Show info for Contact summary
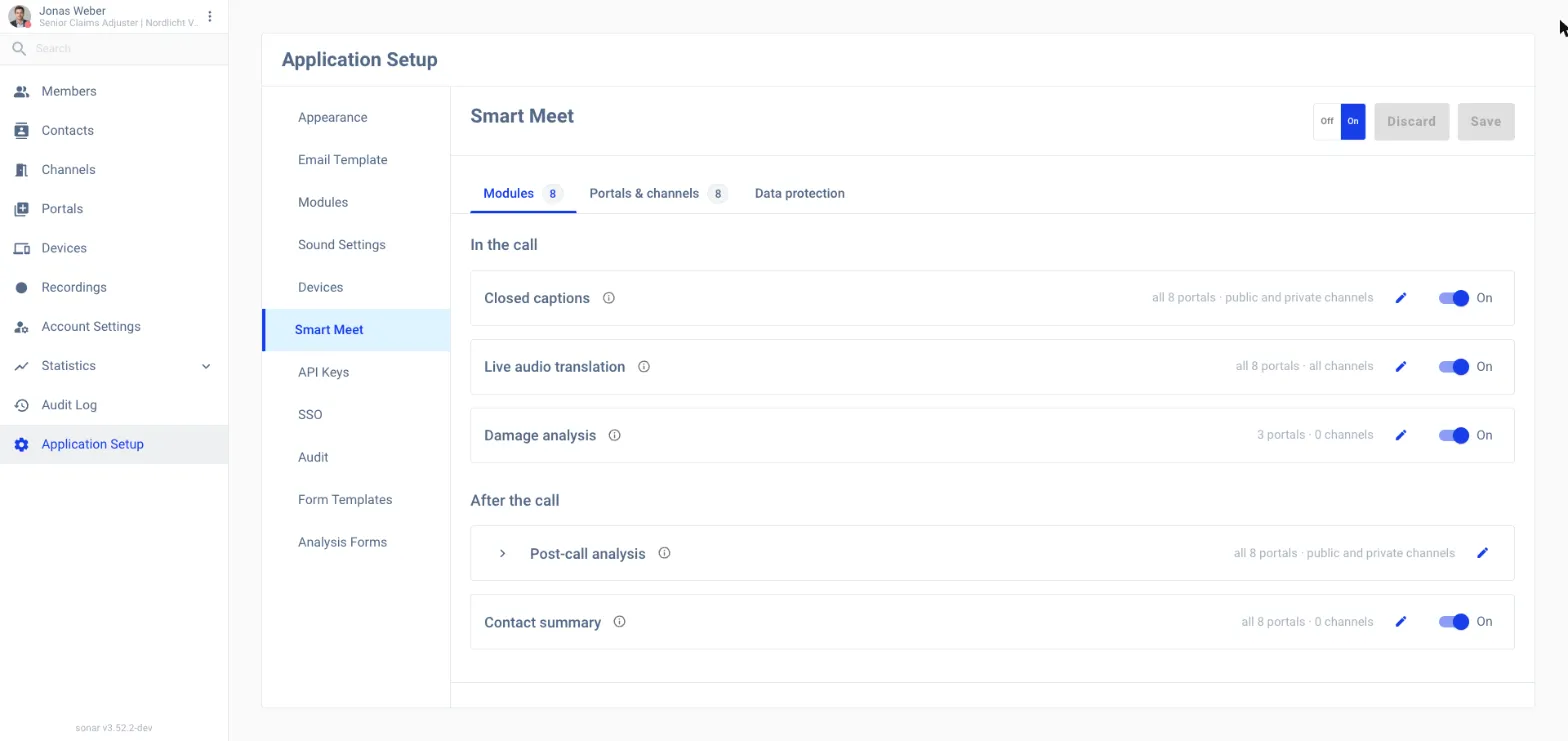 click(620, 622)
